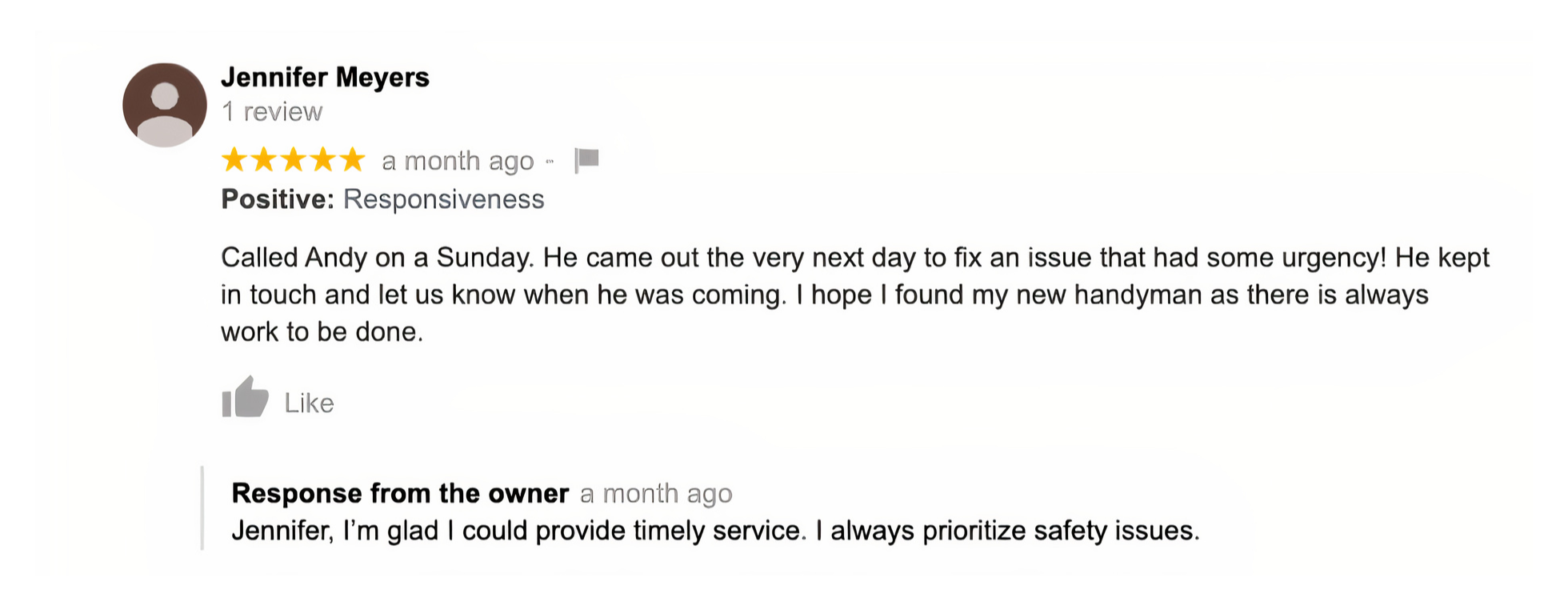This screenshot has width=1568, height=606.
Task: Select the second star in the rating row
Action: [262, 160]
